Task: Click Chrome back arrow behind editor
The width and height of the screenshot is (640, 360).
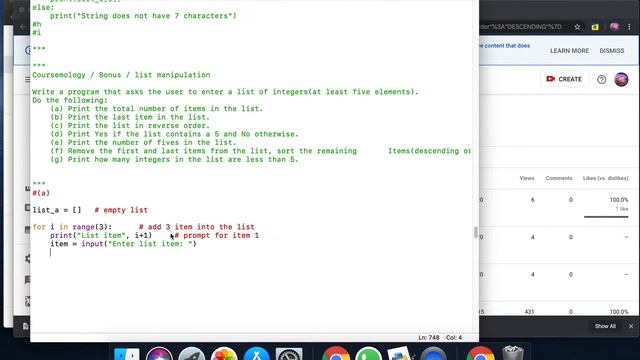Action: coord(23,27)
